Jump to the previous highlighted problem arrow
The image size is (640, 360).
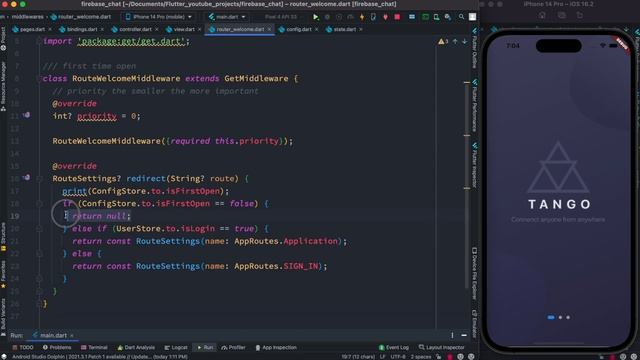[x=455, y=41]
